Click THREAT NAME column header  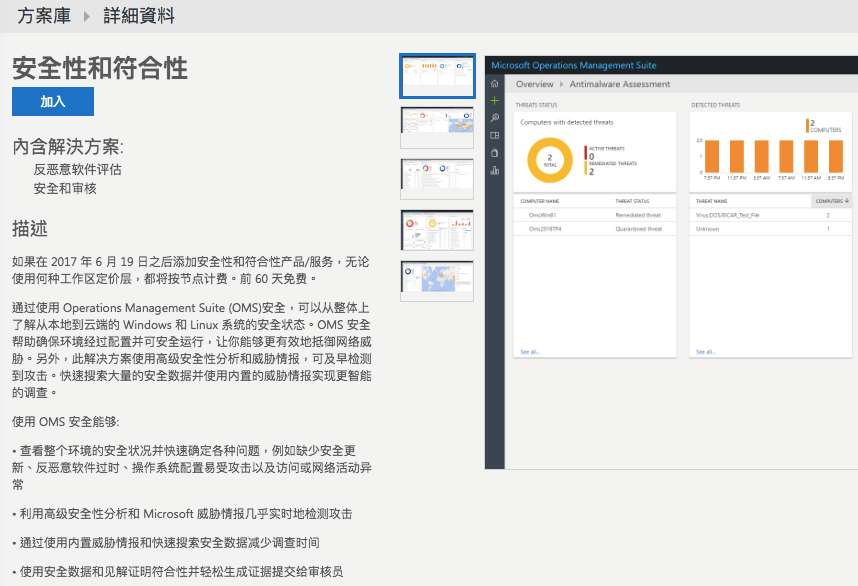[711, 201]
